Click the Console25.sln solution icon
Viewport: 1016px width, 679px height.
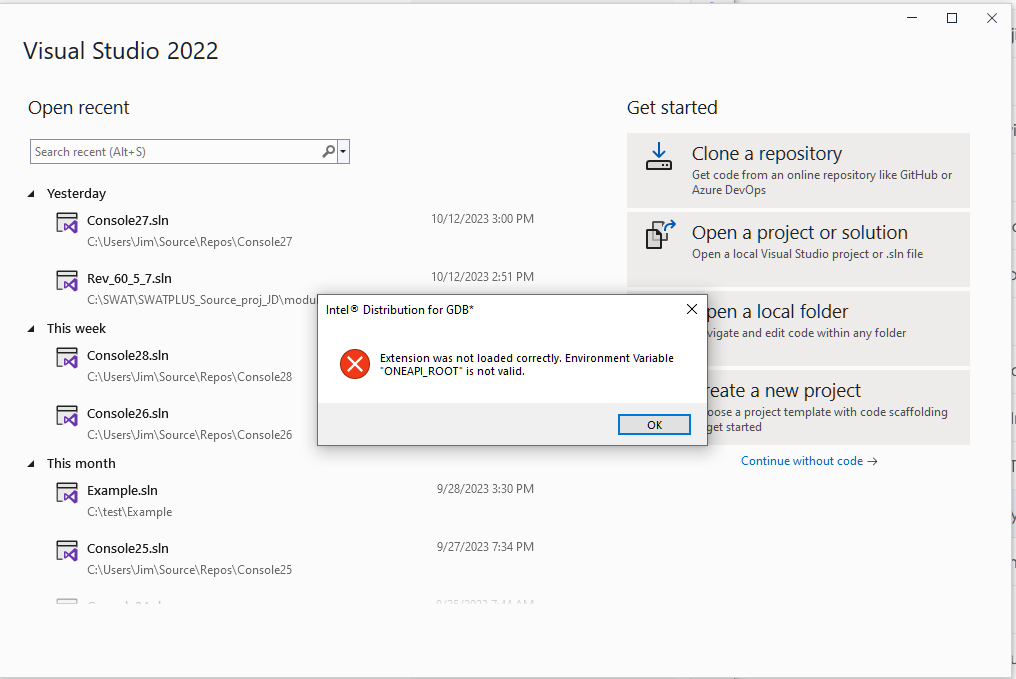66,550
